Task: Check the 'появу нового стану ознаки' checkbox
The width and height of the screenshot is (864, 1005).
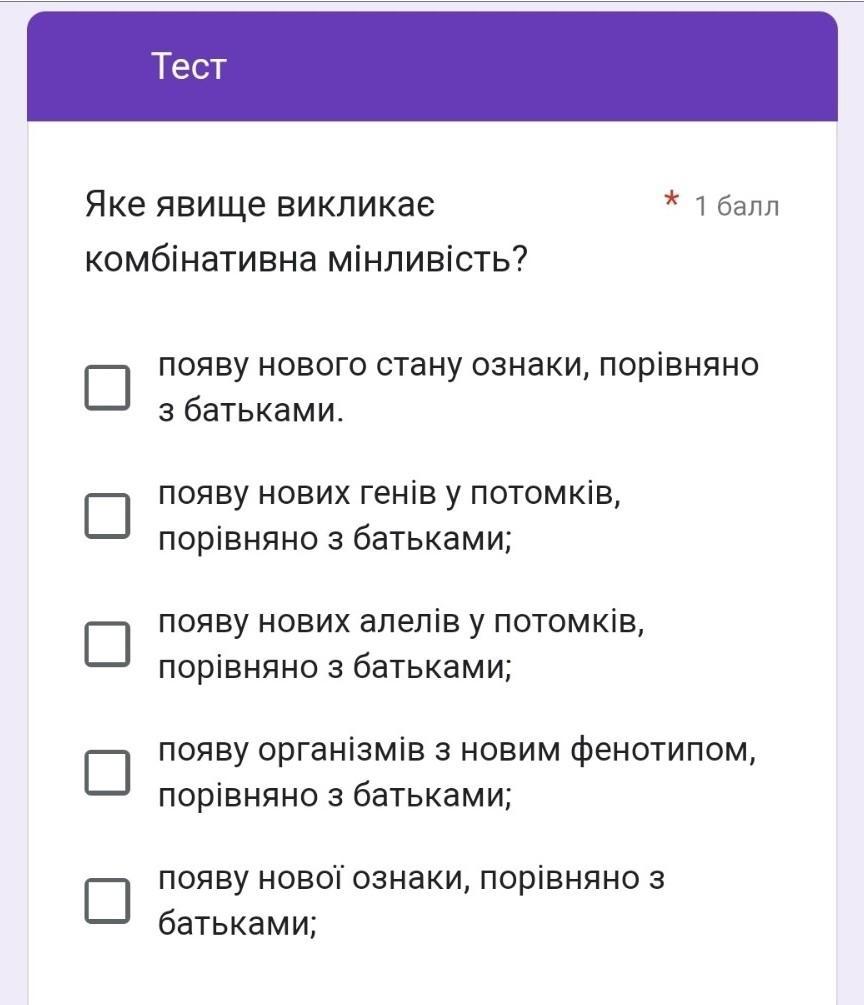Action: [107, 388]
